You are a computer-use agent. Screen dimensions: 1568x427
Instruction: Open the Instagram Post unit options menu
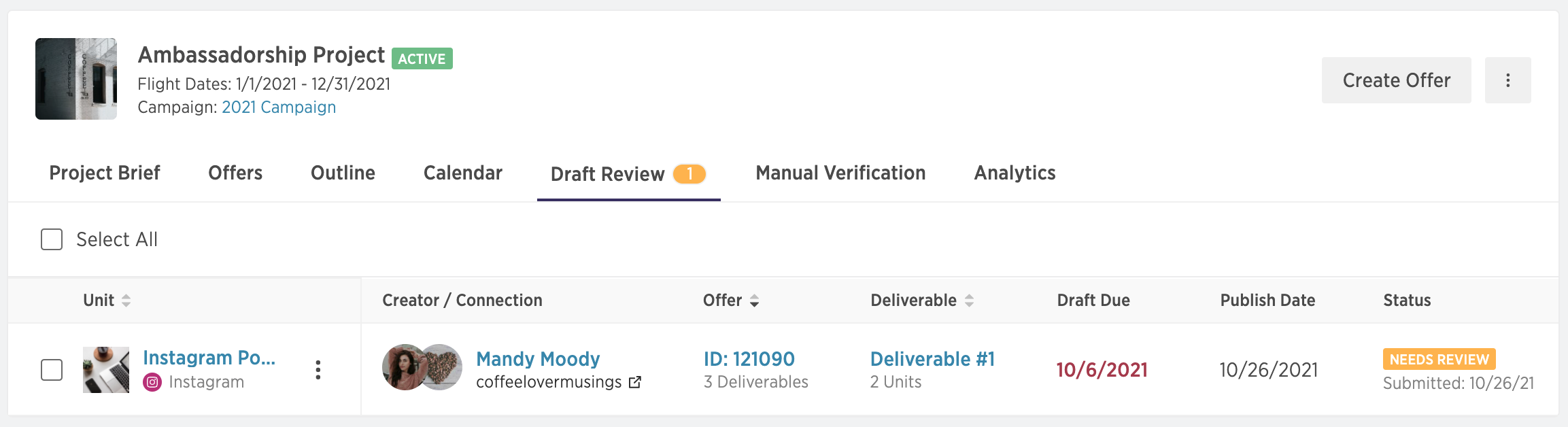tap(318, 370)
